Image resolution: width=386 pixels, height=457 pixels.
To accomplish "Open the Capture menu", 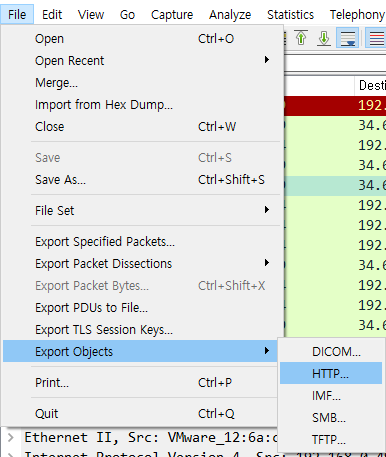I will [172, 15].
